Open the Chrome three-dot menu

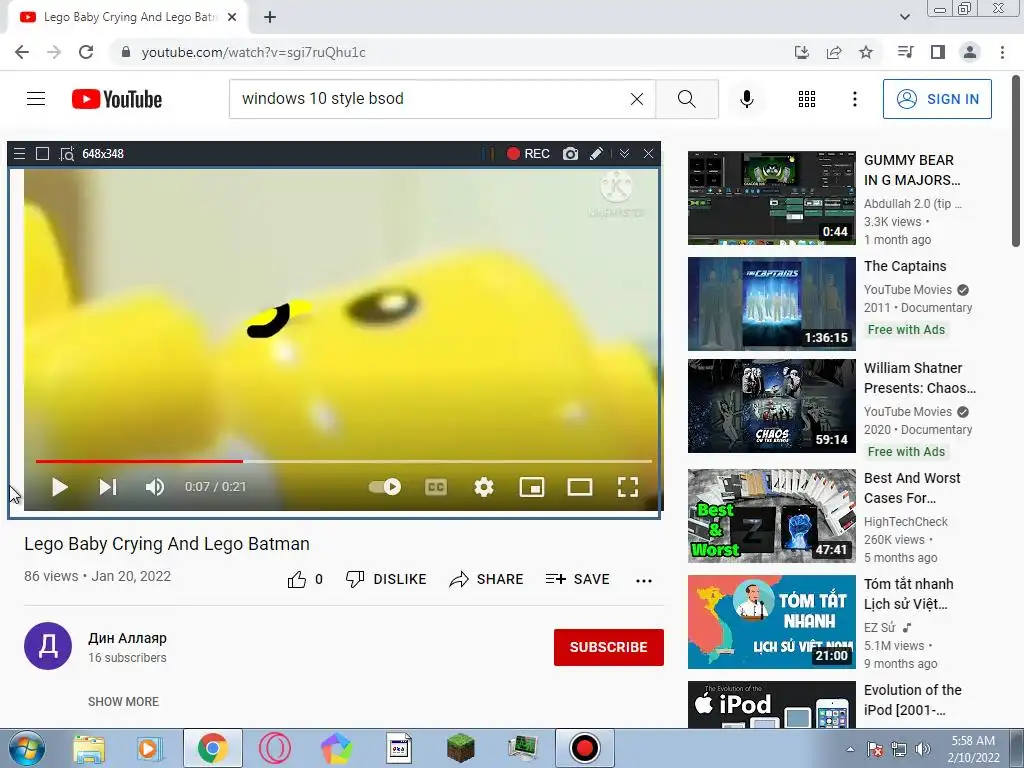click(1002, 52)
